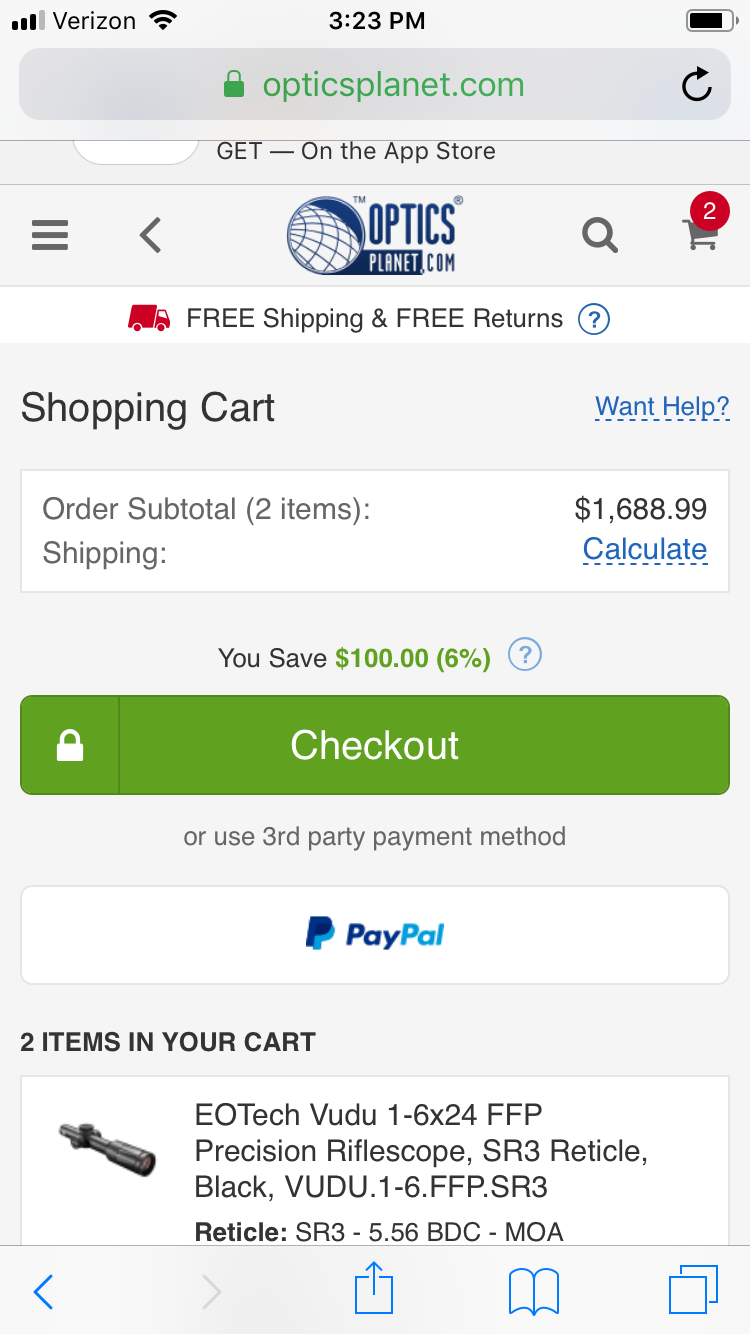Click the OpticsPlanet logo
The width and height of the screenshot is (750, 1334).
pyautogui.click(x=375, y=236)
